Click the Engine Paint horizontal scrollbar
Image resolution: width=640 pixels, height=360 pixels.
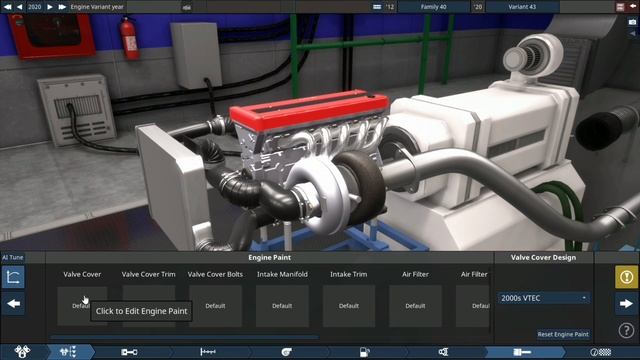(x=184, y=338)
